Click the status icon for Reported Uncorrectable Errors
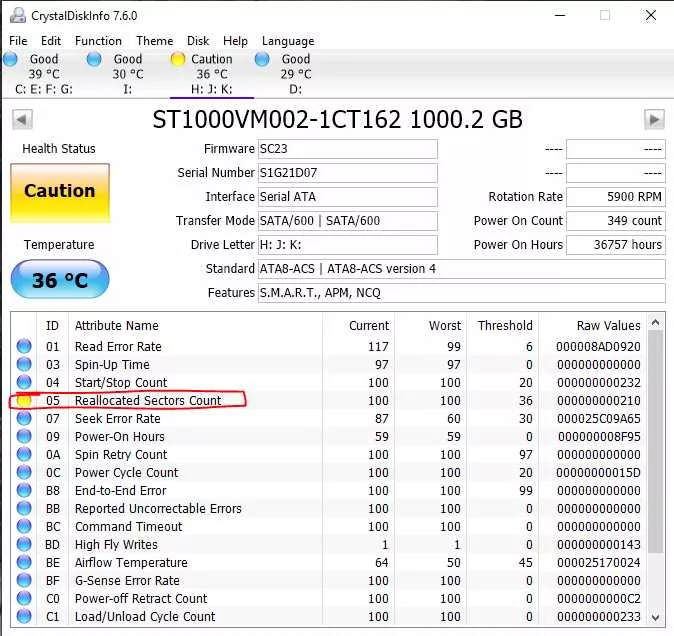Viewport: 674px width, 636px height. (x=24, y=508)
